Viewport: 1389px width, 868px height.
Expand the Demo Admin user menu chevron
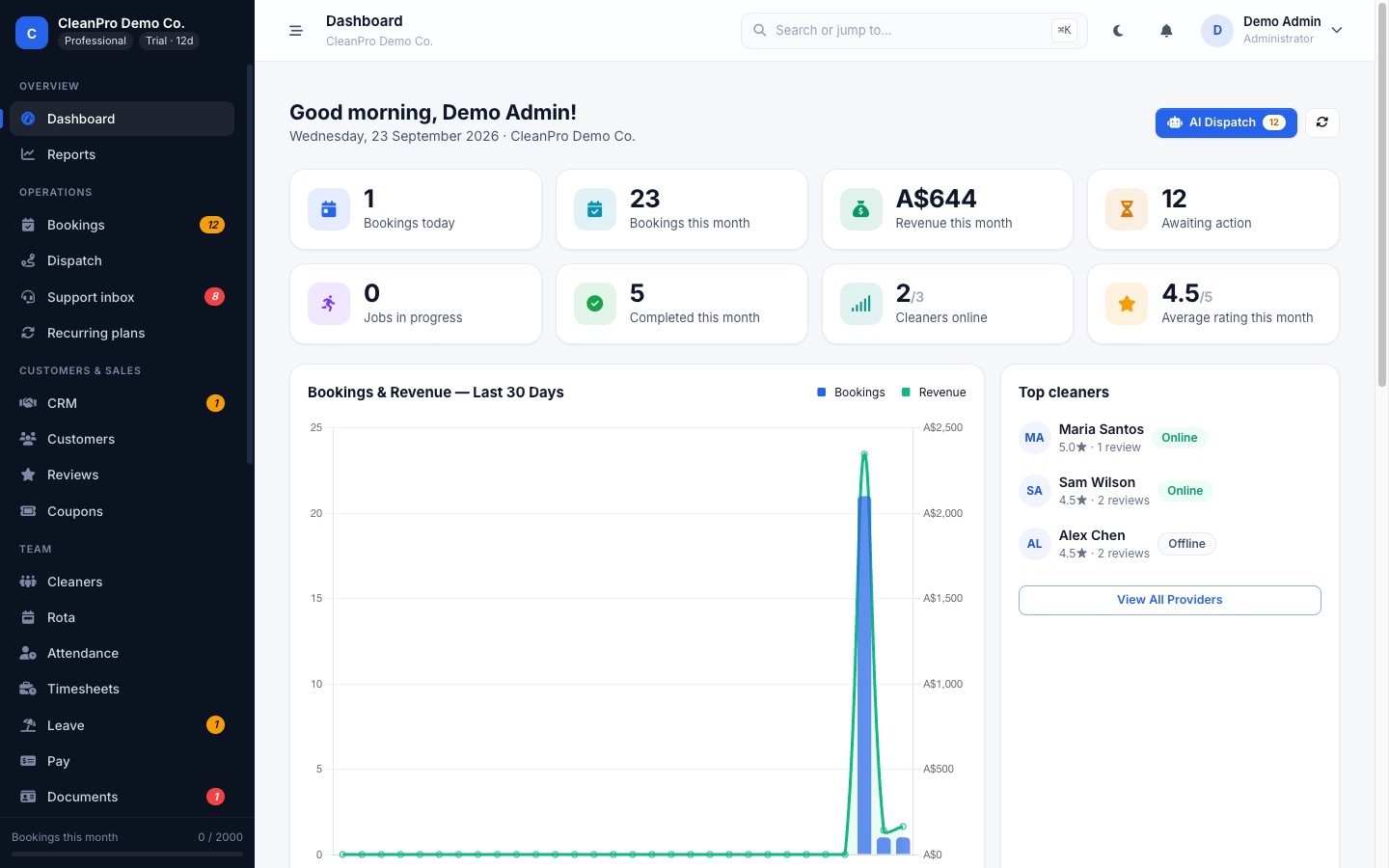[1337, 30]
